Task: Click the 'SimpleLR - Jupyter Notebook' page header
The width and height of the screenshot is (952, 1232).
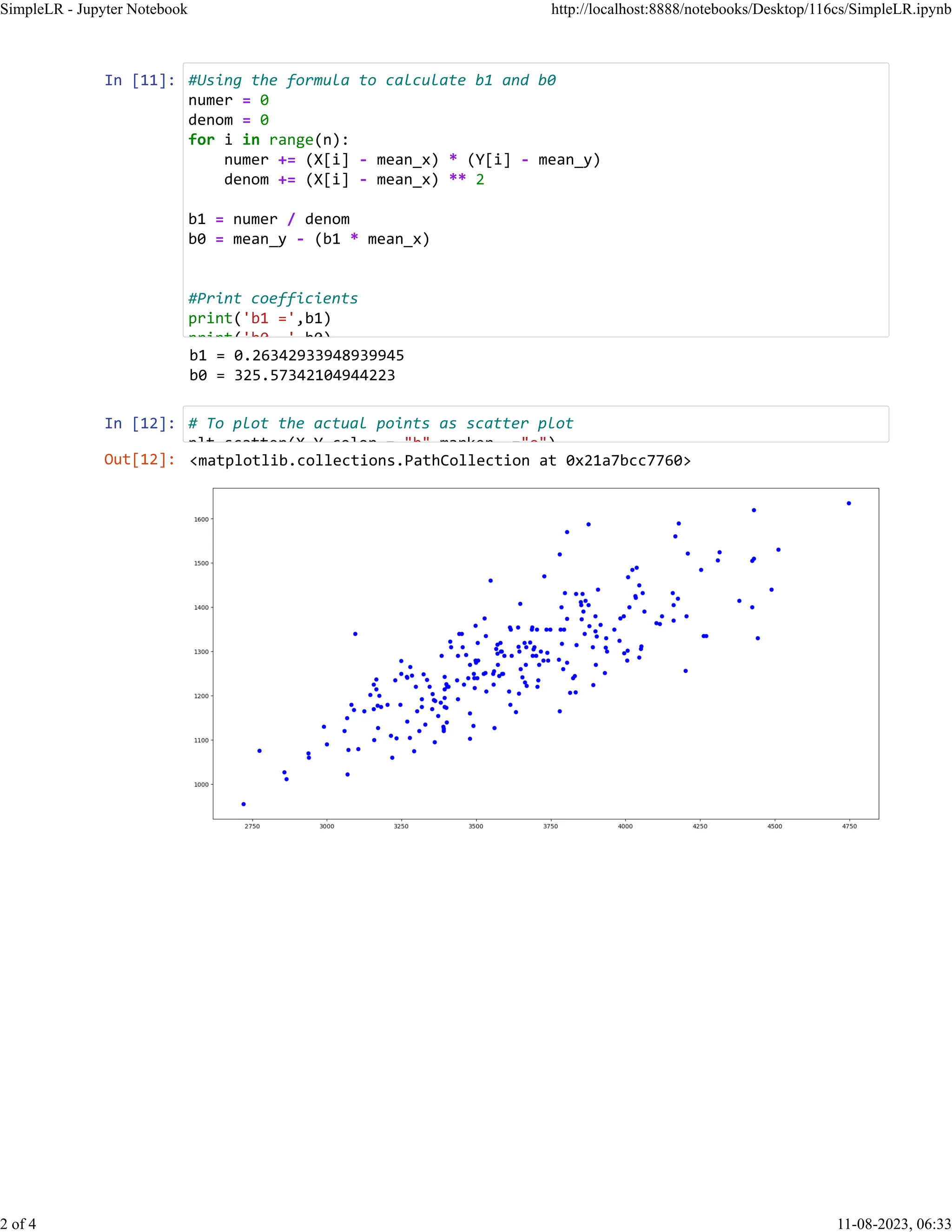Action: (94, 10)
